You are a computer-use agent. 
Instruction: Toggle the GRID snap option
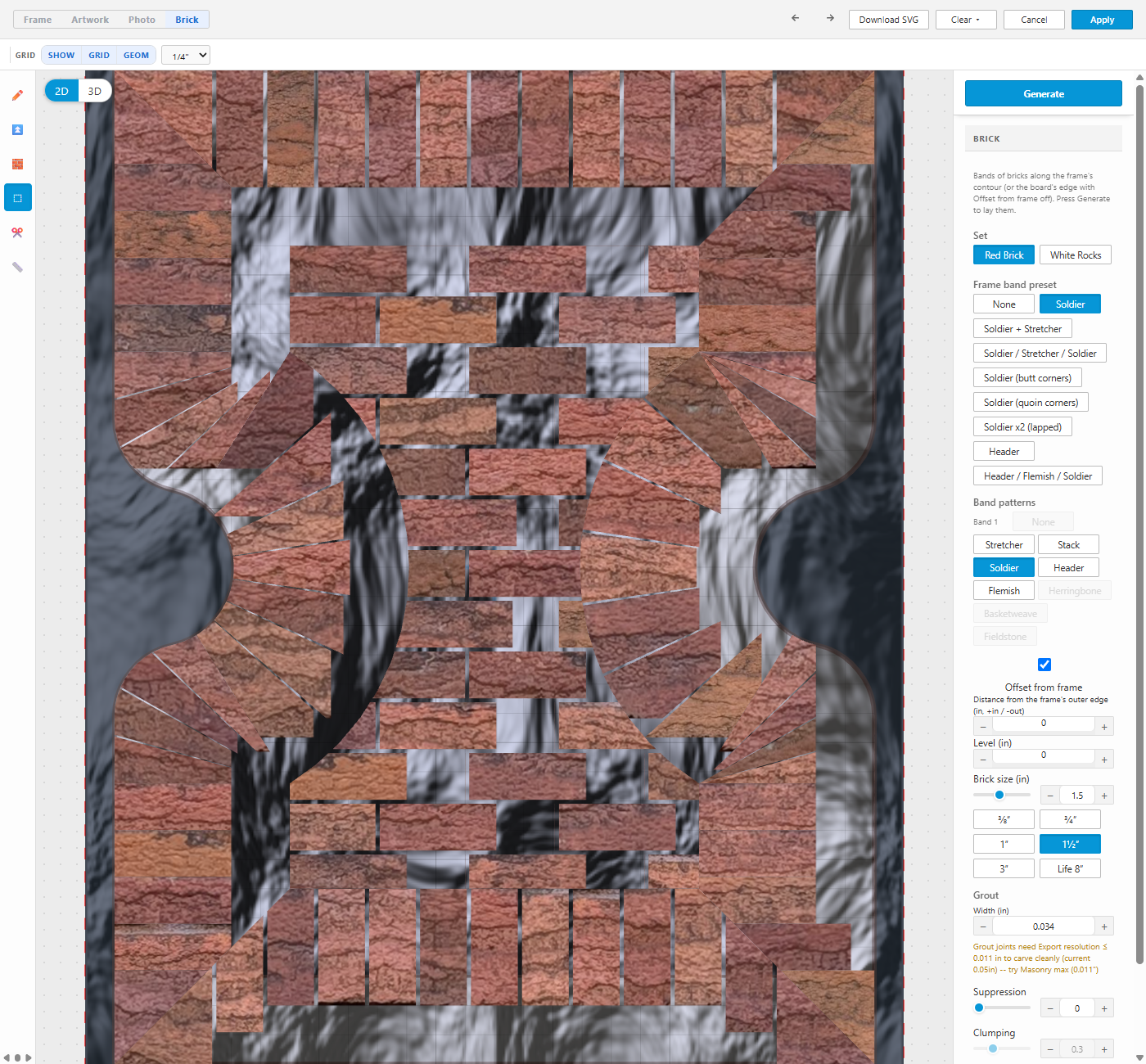pos(99,56)
